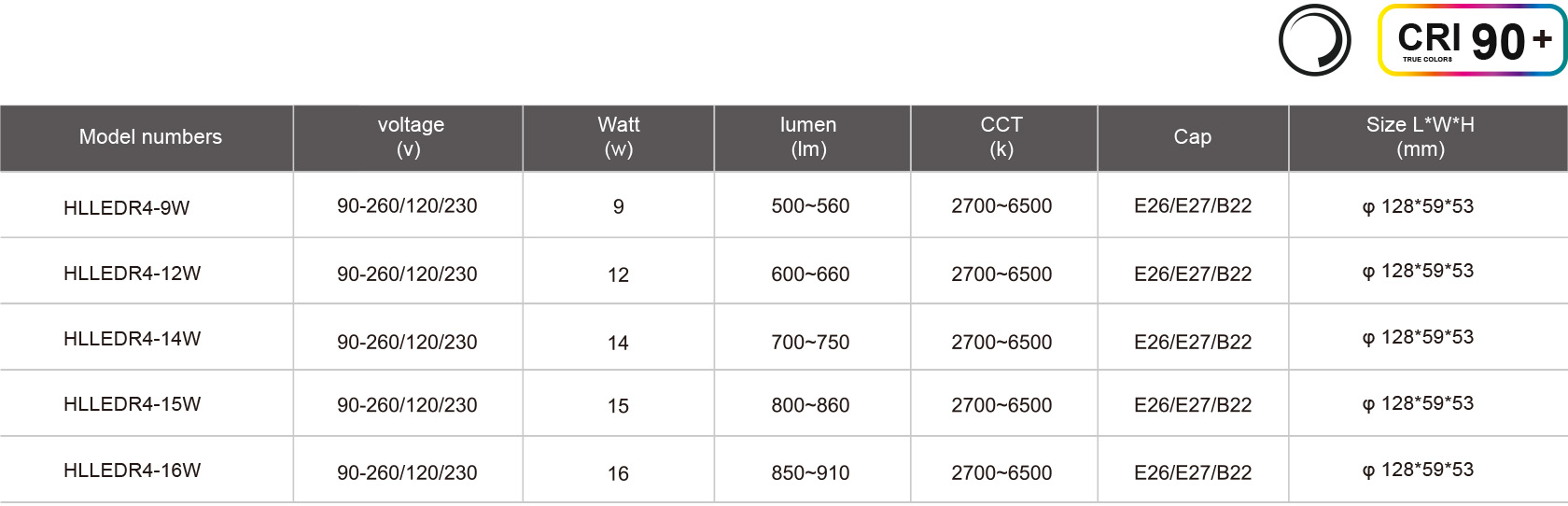Select the 800~860 lumen cell
The height and width of the screenshot is (506, 1568).
tap(810, 405)
